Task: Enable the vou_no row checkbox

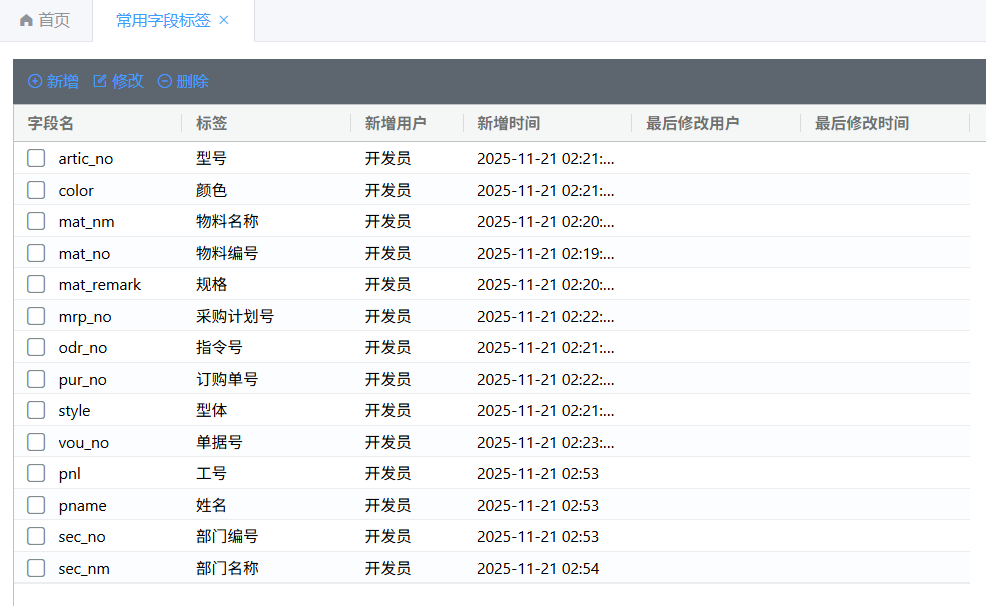Action: (36, 442)
